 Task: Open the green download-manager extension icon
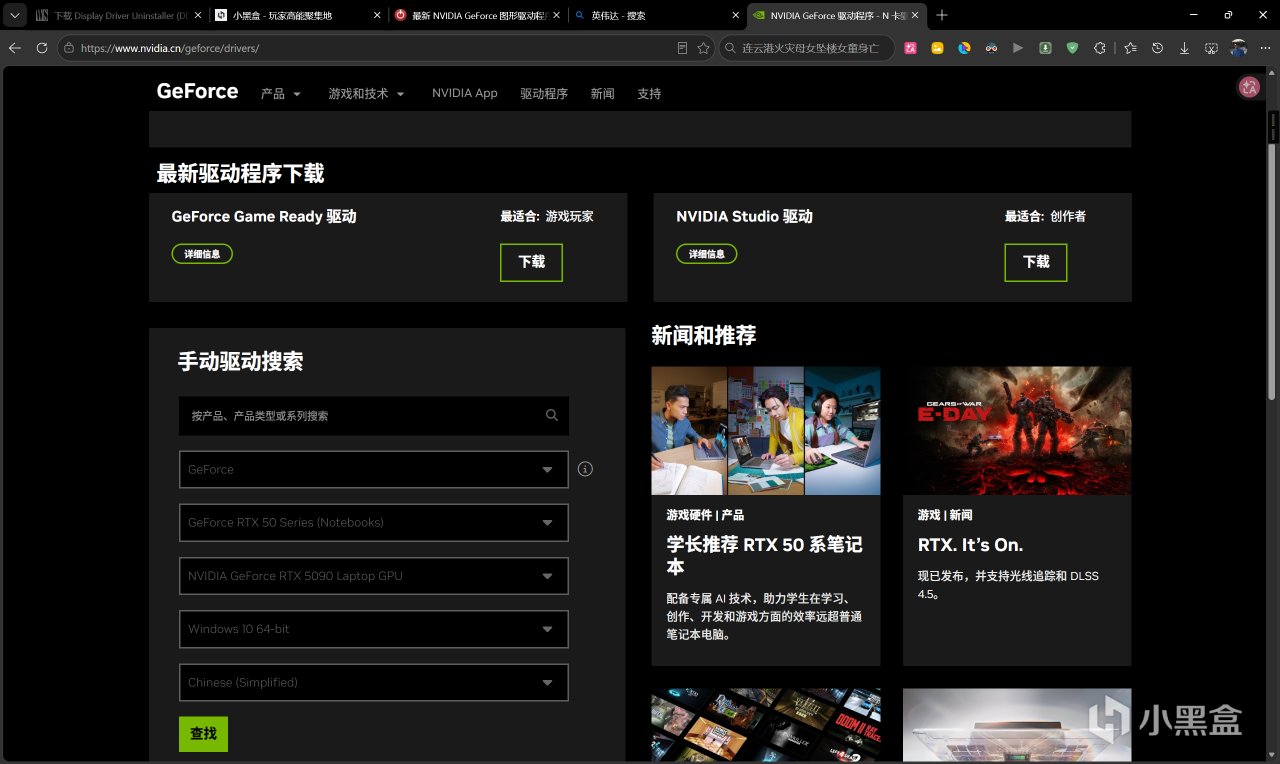click(x=1045, y=48)
